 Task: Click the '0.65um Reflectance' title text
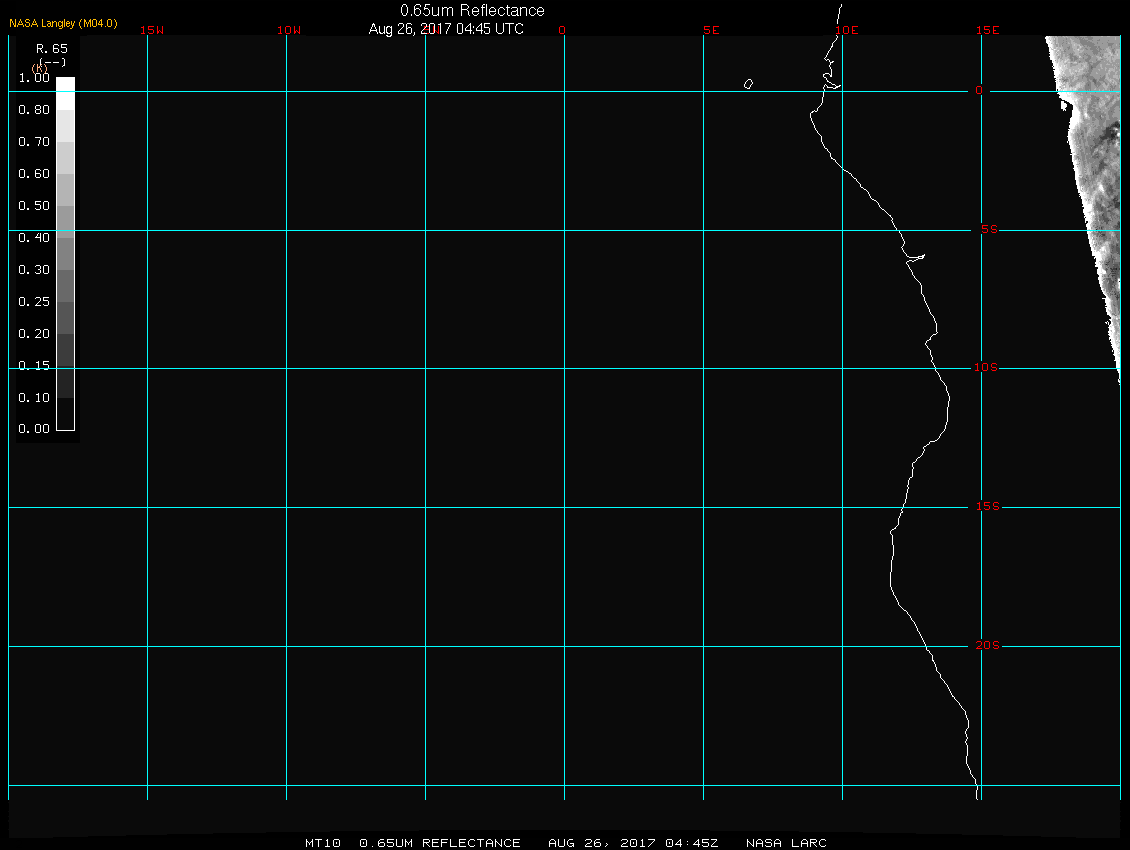pyautogui.click(x=472, y=11)
